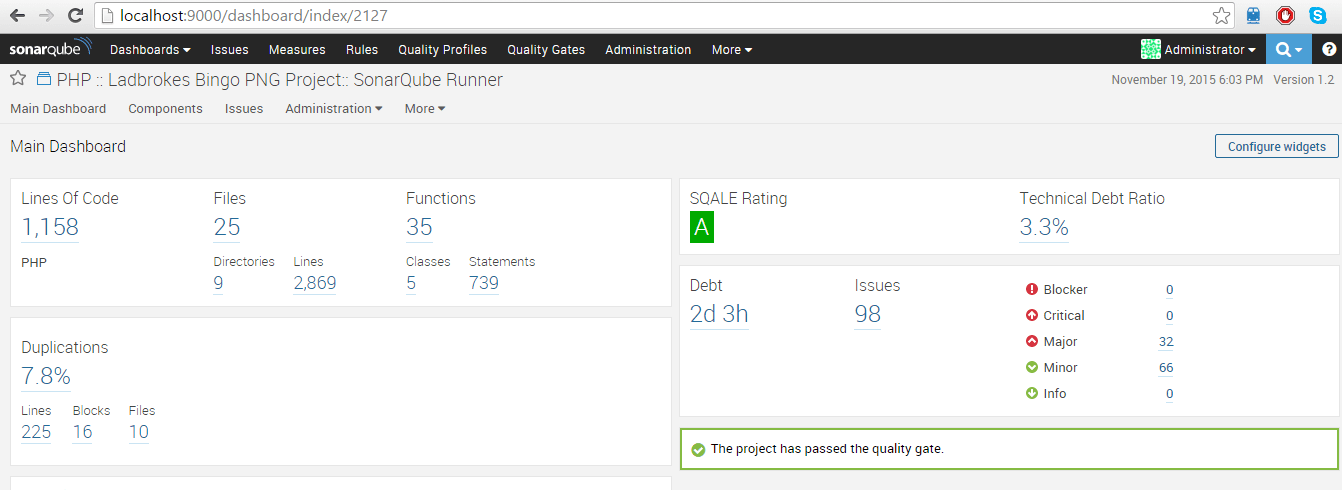Click the Configure widgets button

point(1276,146)
